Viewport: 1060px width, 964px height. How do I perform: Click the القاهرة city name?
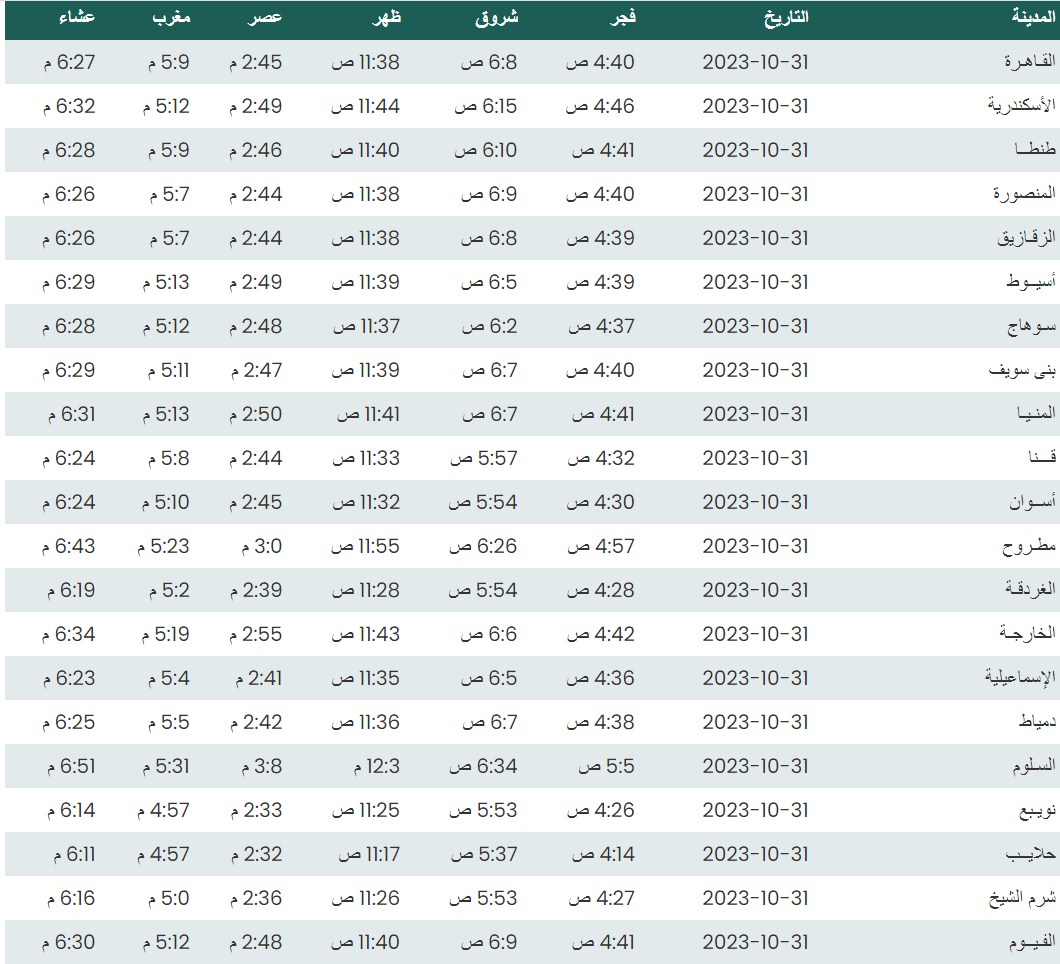[x=1030, y=62]
